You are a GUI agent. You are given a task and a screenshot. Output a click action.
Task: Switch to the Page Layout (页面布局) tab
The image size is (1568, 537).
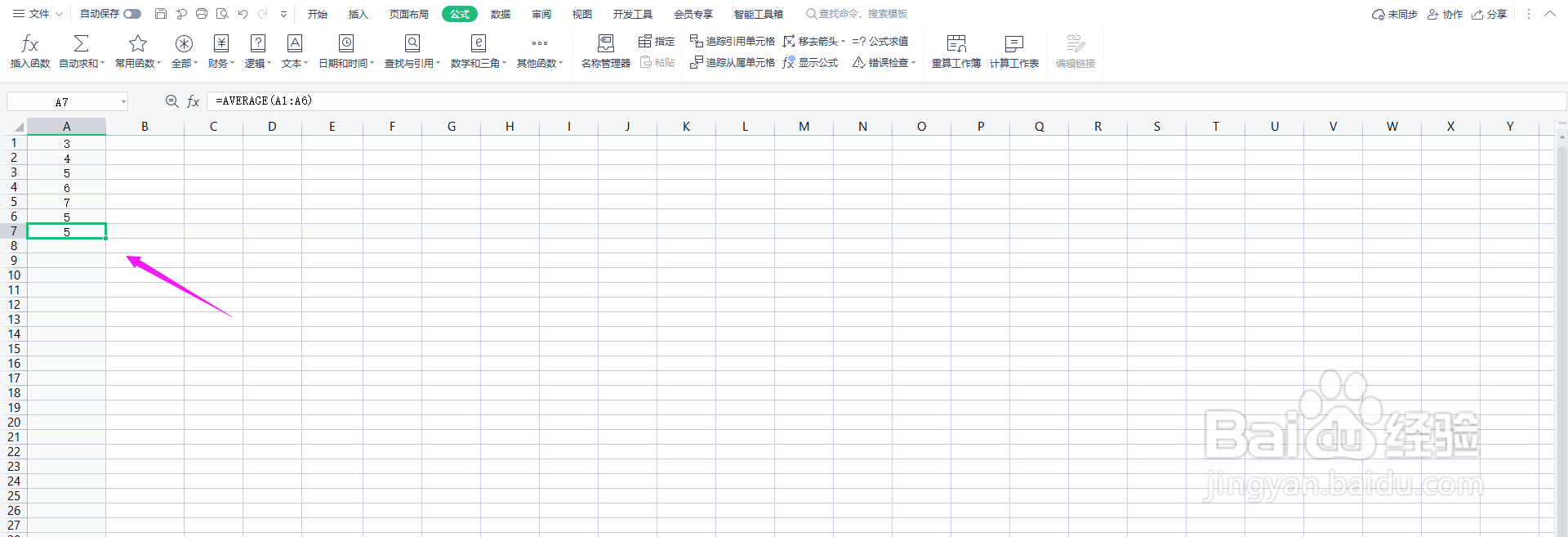(x=409, y=14)
